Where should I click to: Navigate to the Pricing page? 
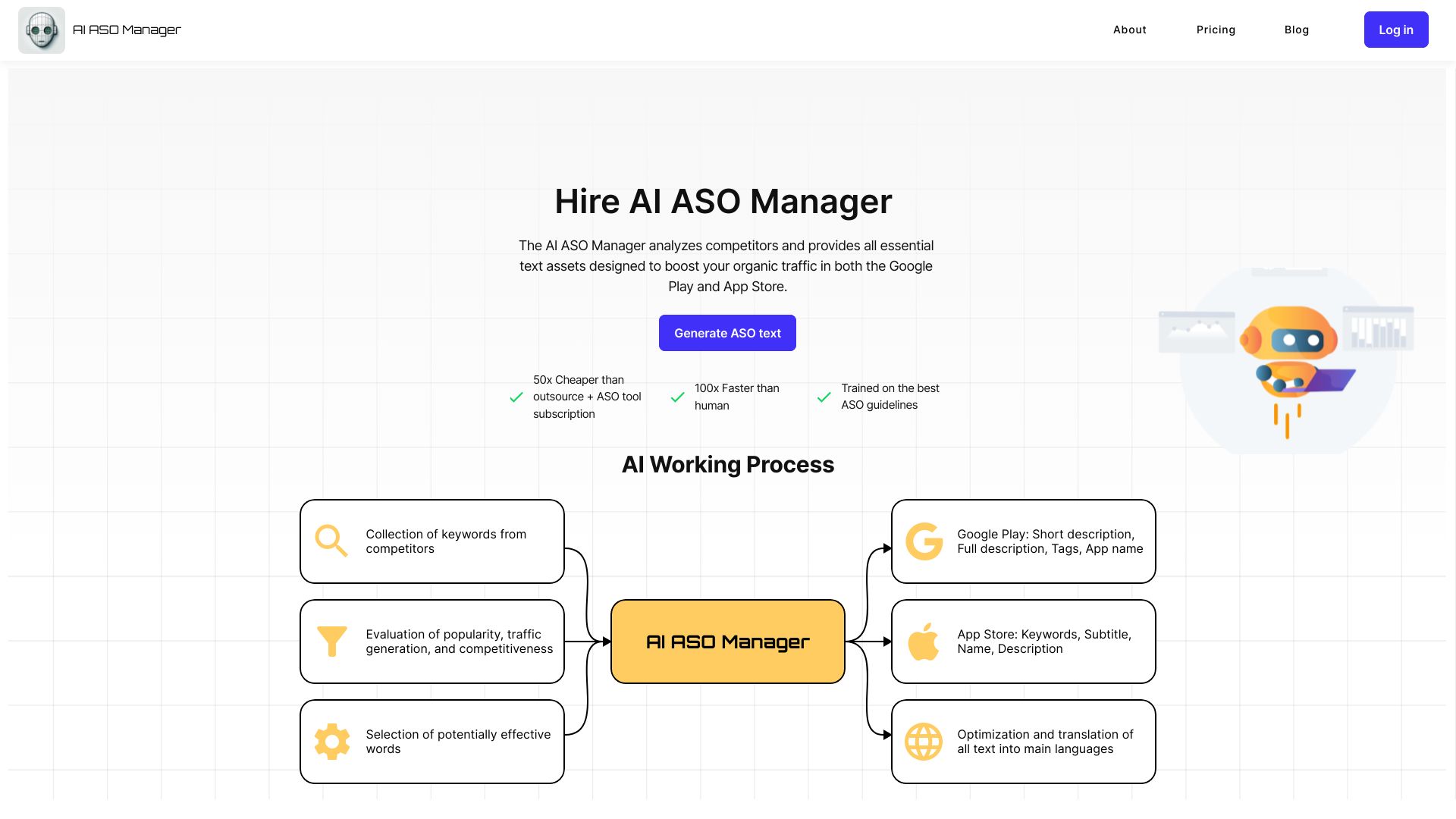coord(1216,30)
